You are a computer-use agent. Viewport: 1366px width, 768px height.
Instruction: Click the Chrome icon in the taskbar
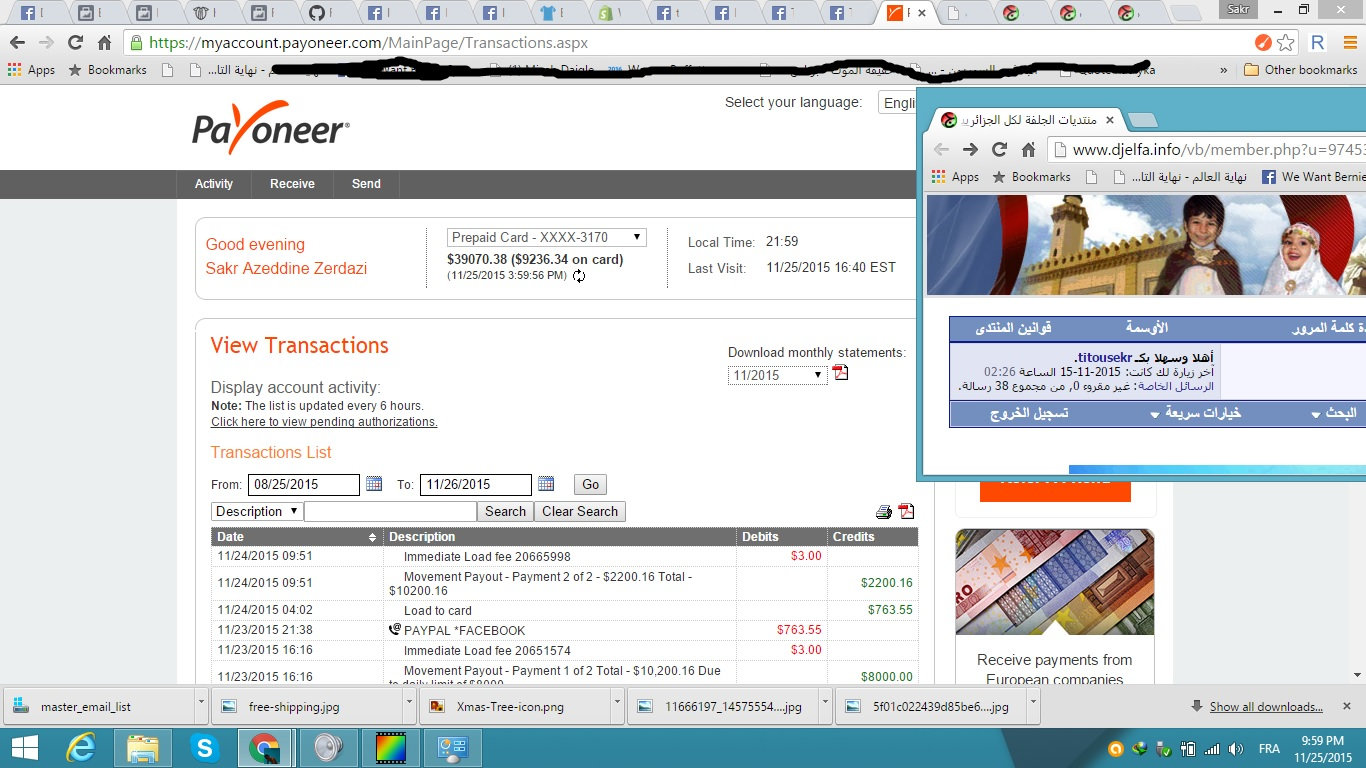(x=264, y=748)
